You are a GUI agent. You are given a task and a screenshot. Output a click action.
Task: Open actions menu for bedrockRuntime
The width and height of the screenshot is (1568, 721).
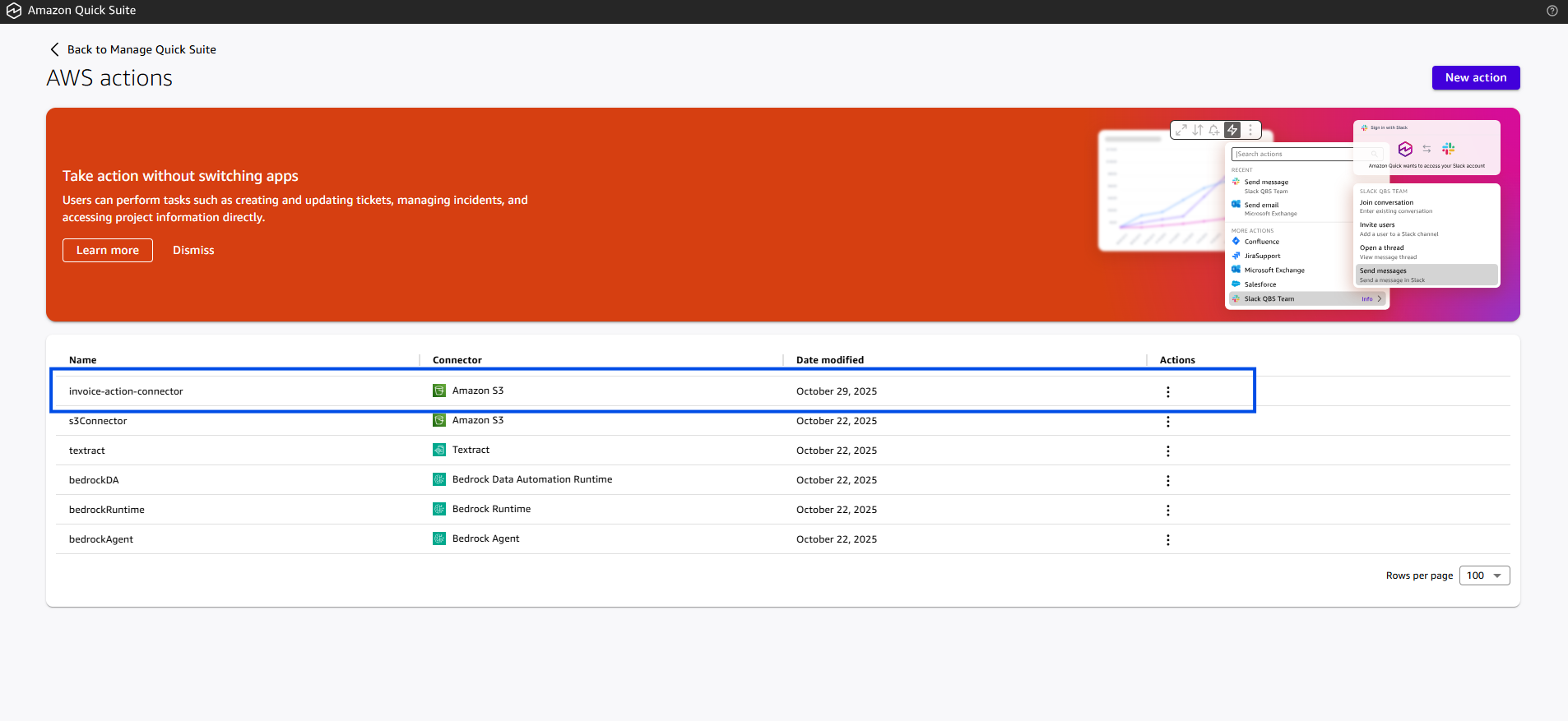tap(1168, 511)
